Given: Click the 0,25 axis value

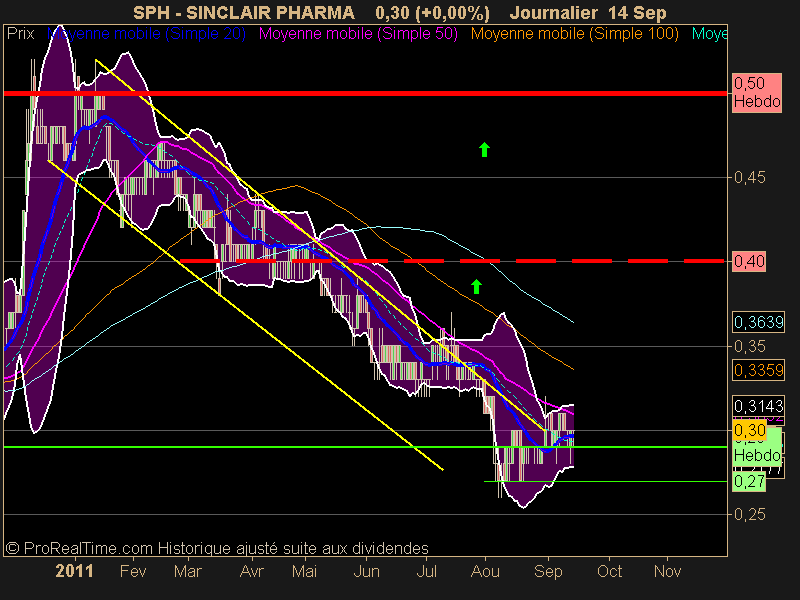Looking at the screenshot, I should click(x=749, y=514).
